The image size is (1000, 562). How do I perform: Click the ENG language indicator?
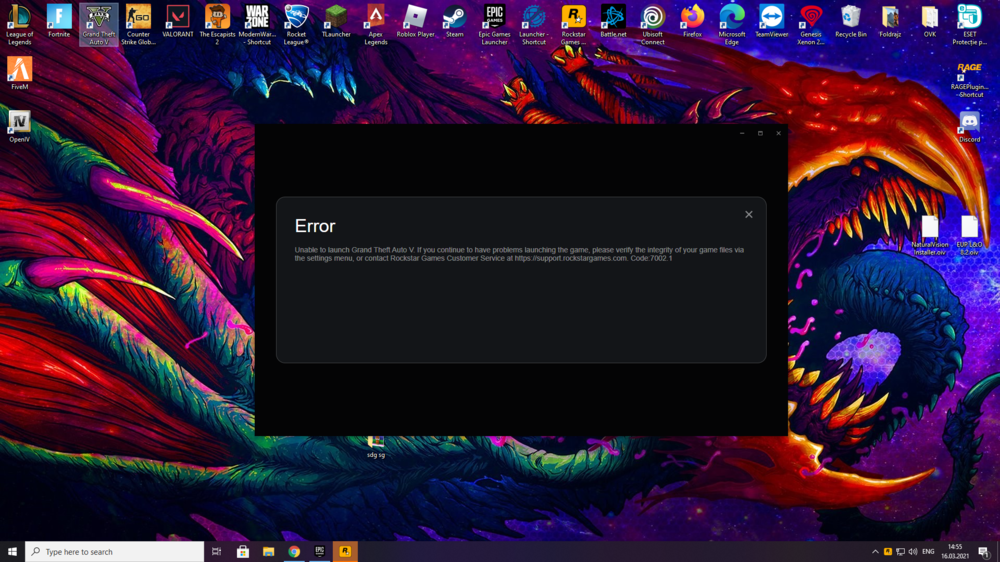tap(928, 552)
